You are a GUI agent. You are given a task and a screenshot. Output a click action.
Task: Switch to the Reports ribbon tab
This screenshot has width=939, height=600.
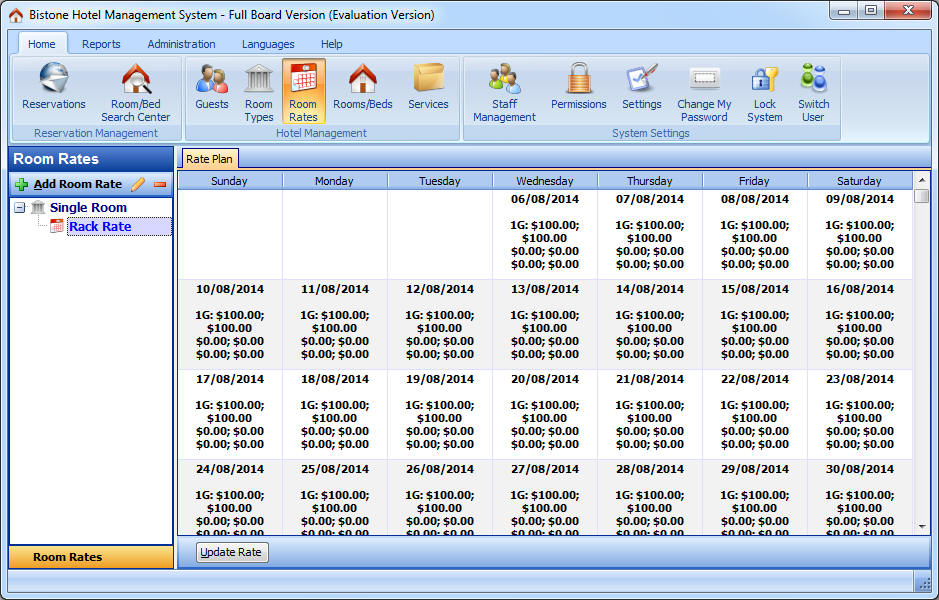click(101, 44)
